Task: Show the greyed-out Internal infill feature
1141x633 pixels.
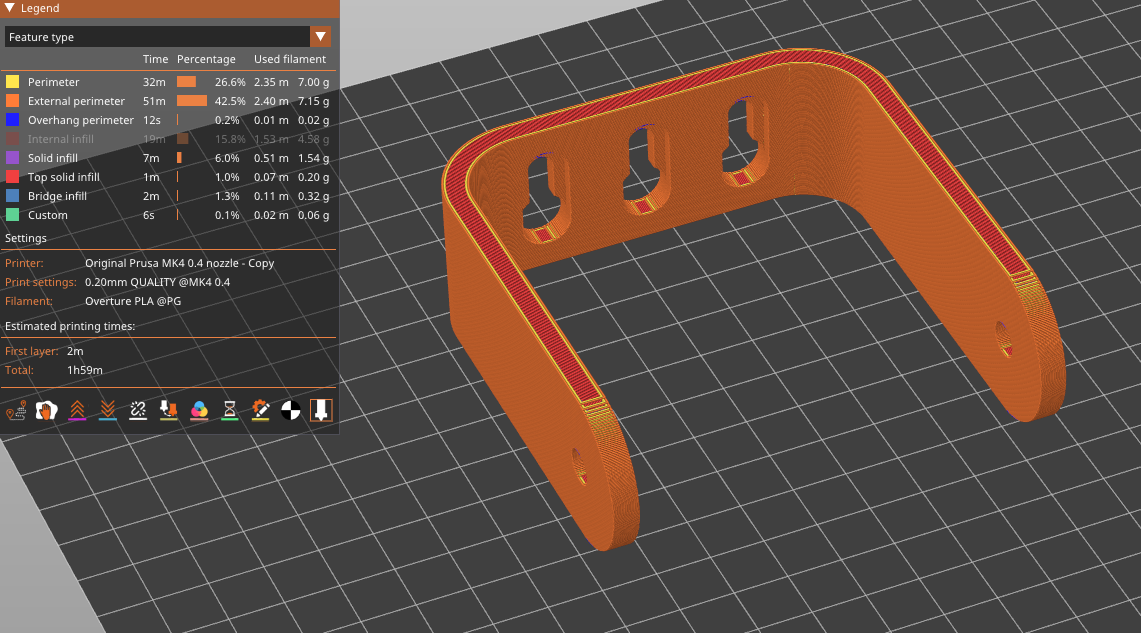Action: [x=61, y=139]
